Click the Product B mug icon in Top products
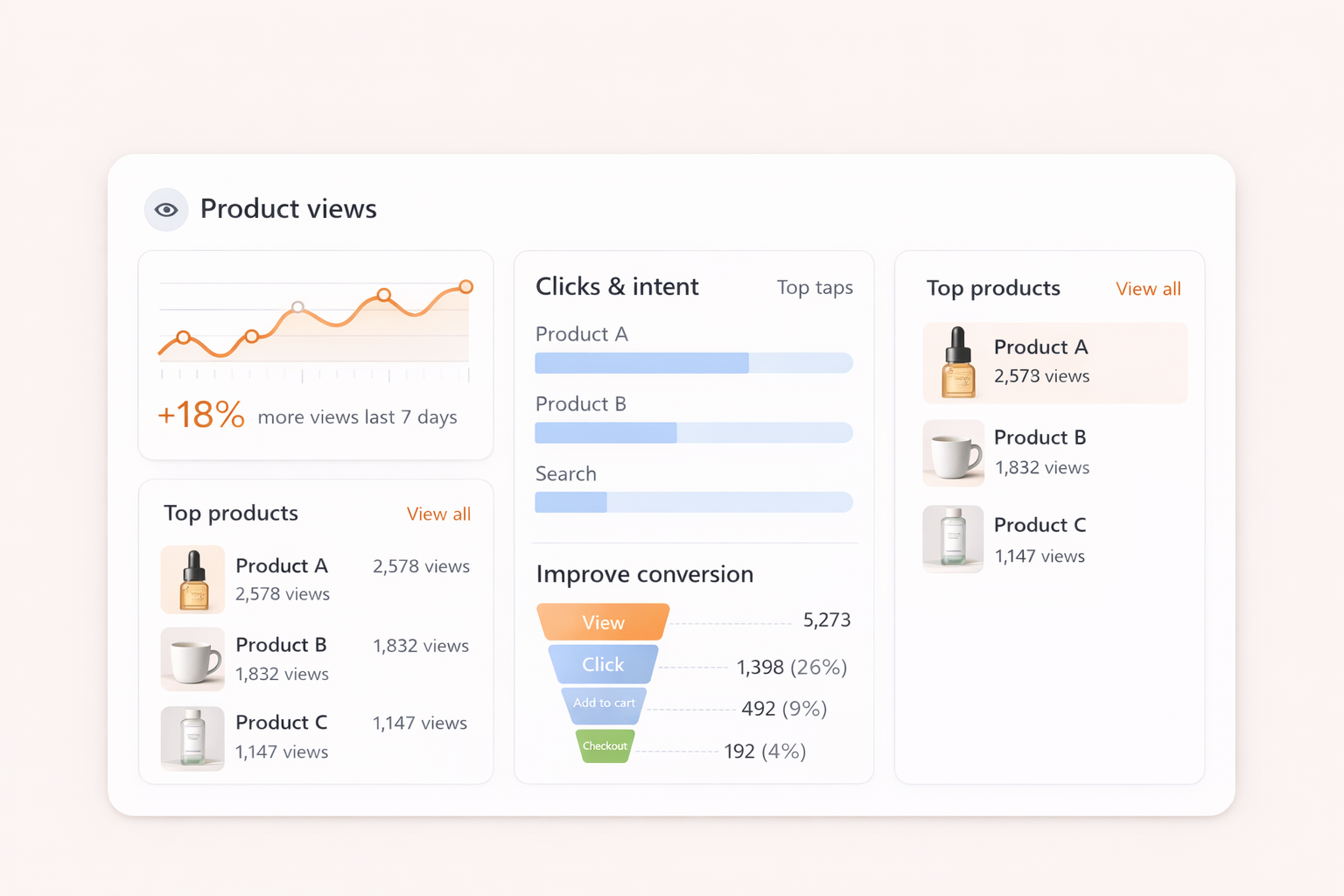The height and width of the screenshot is (896, 1344). point(192,659)
